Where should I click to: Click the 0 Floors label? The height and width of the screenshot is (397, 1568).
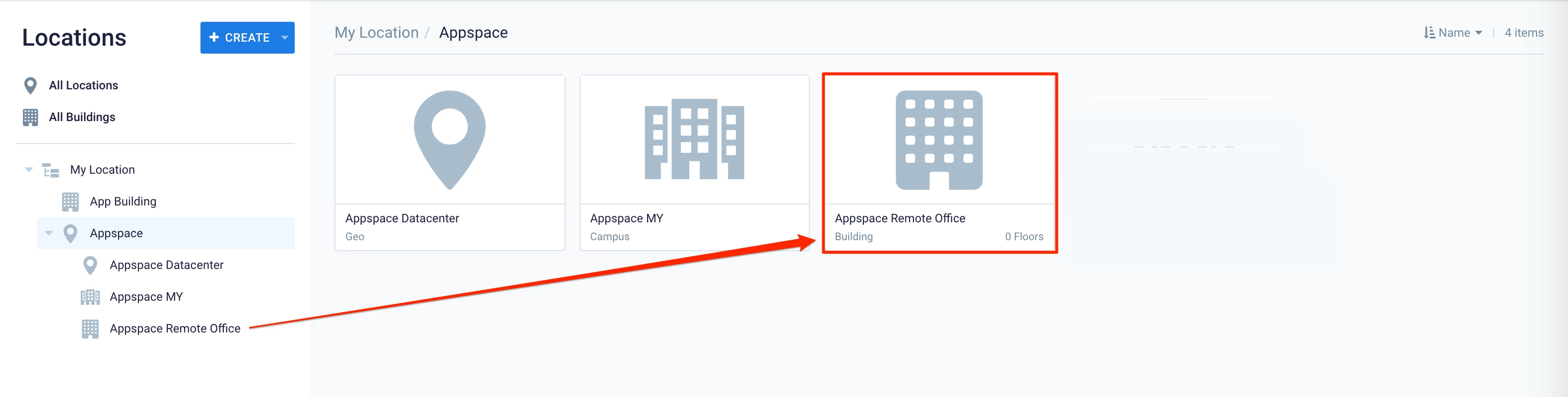pos(1024,236)
